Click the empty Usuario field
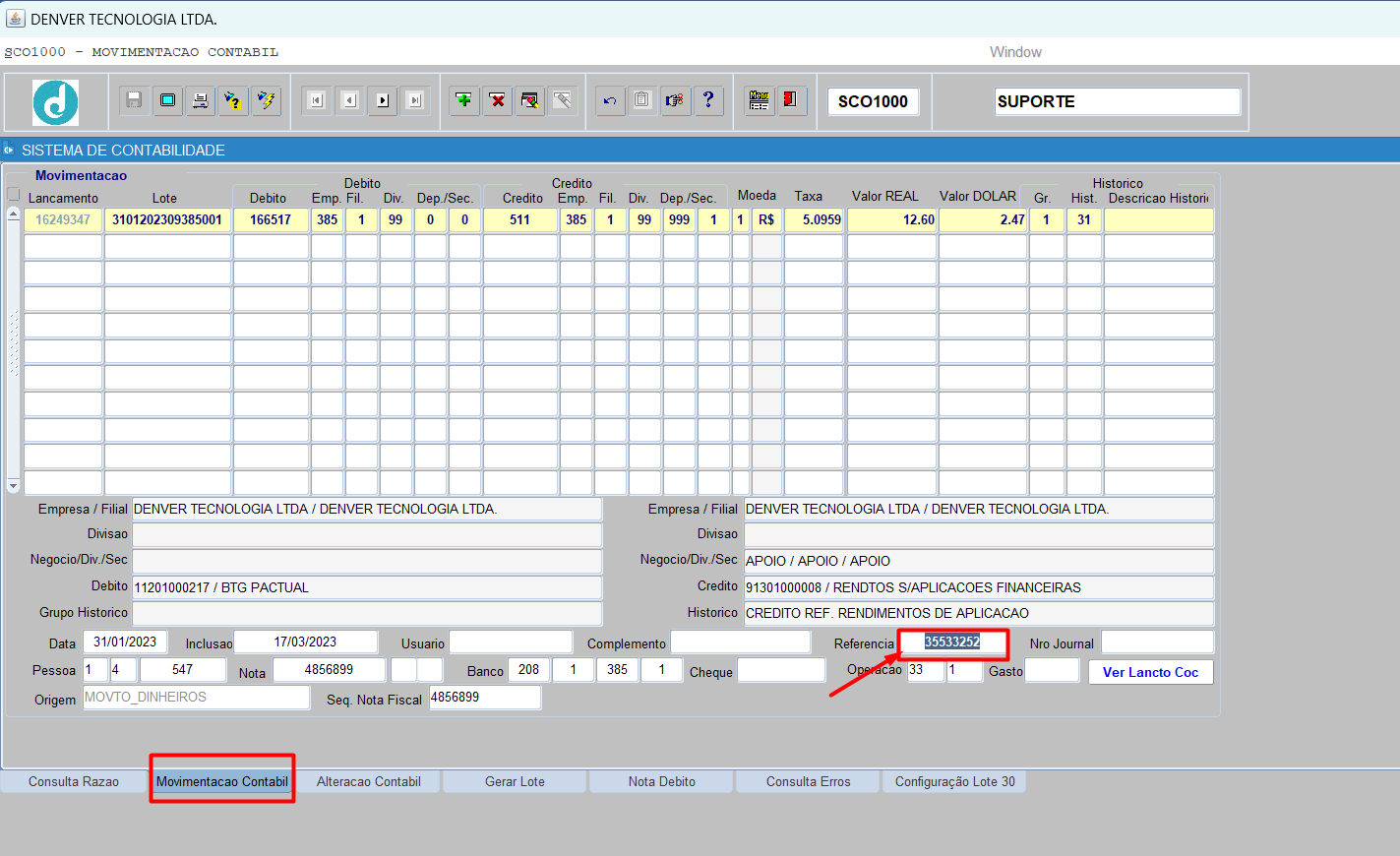The height and width of the screenshot is (856, 1400). 511,642
